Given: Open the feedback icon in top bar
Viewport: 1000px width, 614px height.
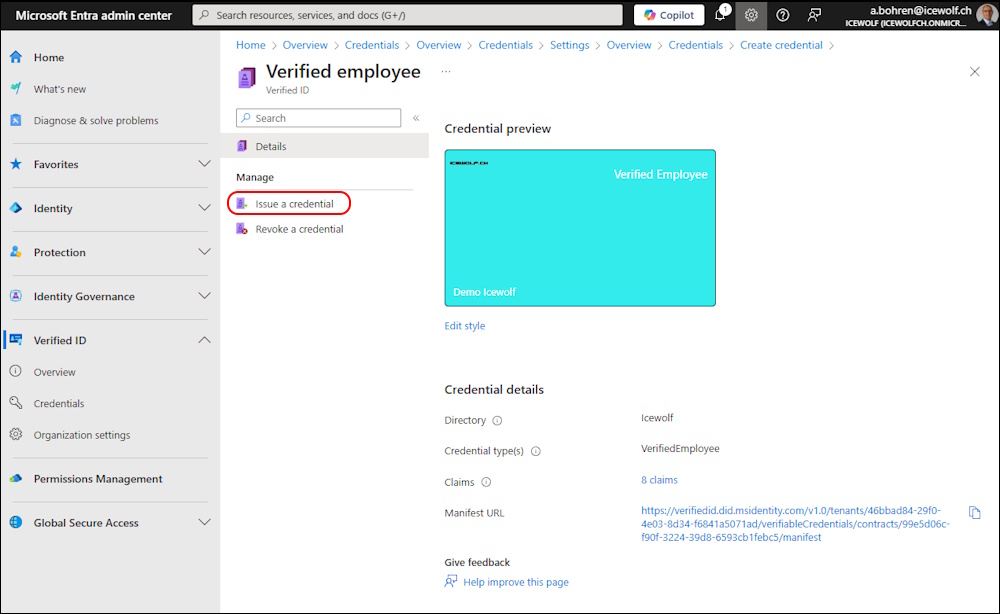Looking at the screenshot, I should coord(814,15).
